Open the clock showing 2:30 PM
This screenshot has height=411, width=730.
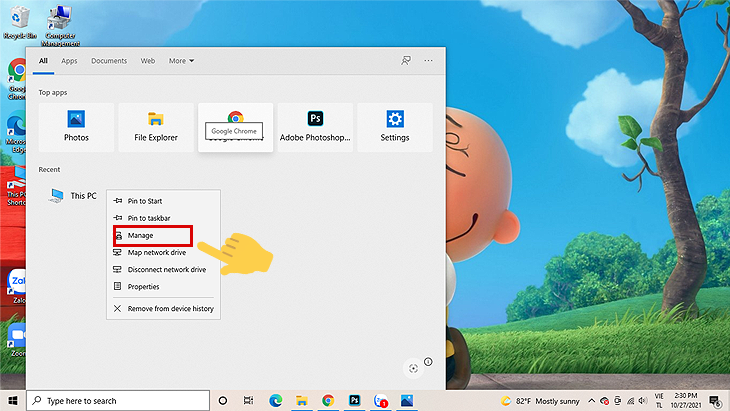point(686,401)
